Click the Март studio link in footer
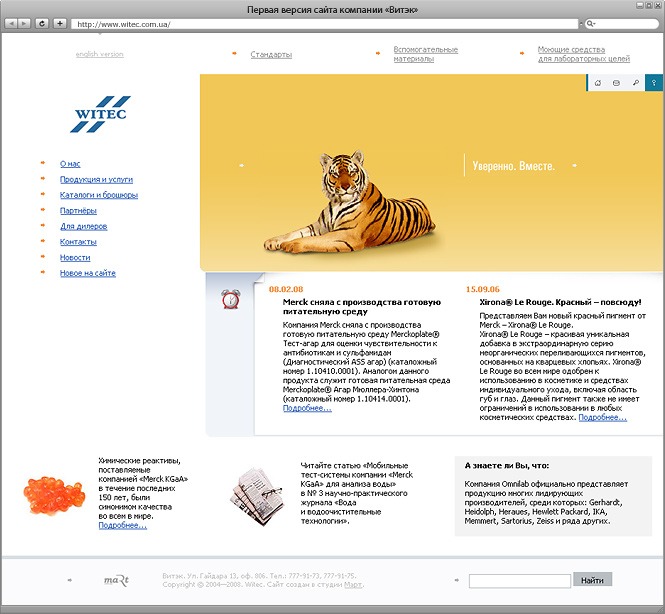This screenshot has width=665, height=614. click(353, 584)
